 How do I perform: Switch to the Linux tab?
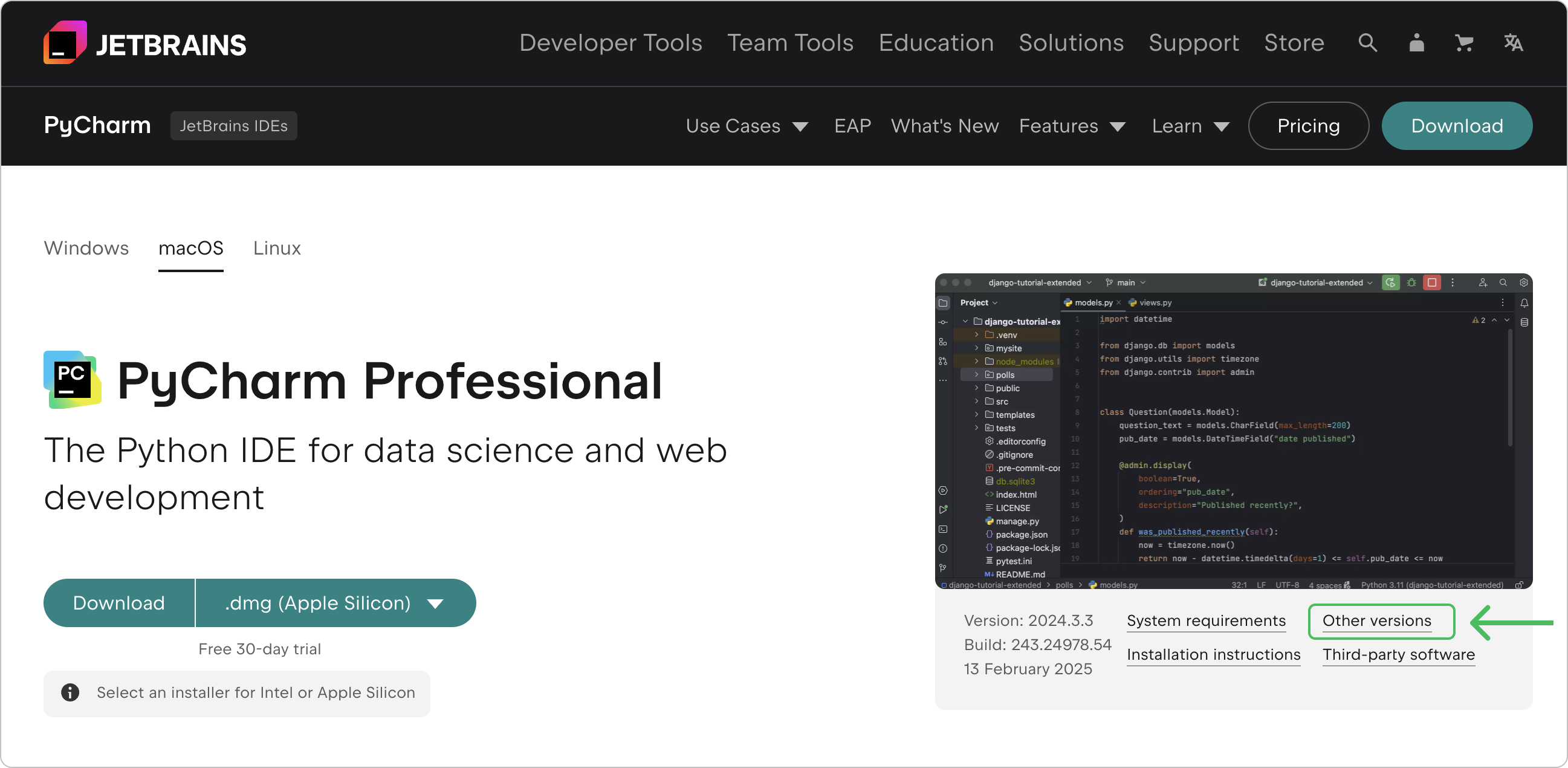click(277, 248)
